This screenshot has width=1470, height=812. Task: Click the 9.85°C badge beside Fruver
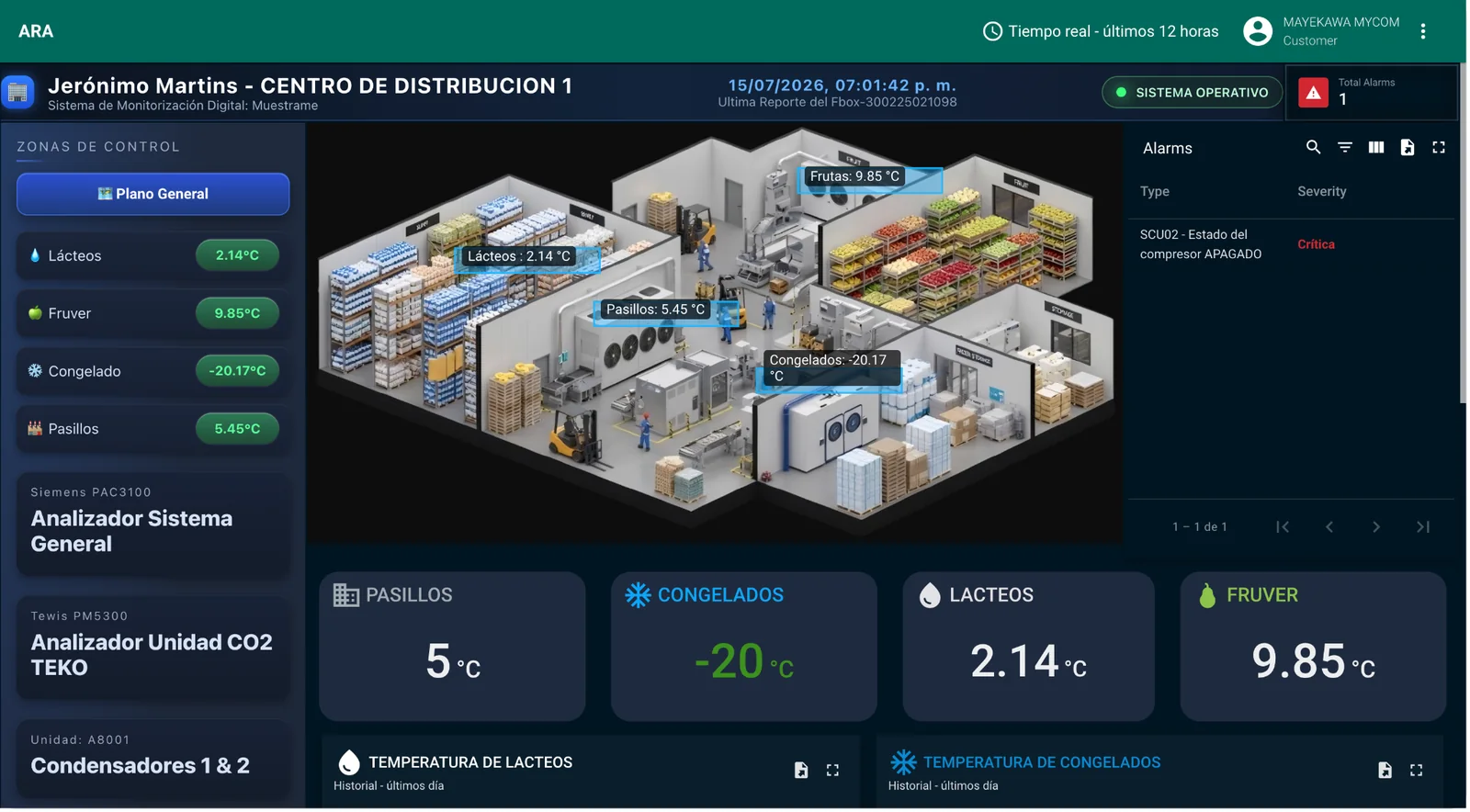click(237, 313)
